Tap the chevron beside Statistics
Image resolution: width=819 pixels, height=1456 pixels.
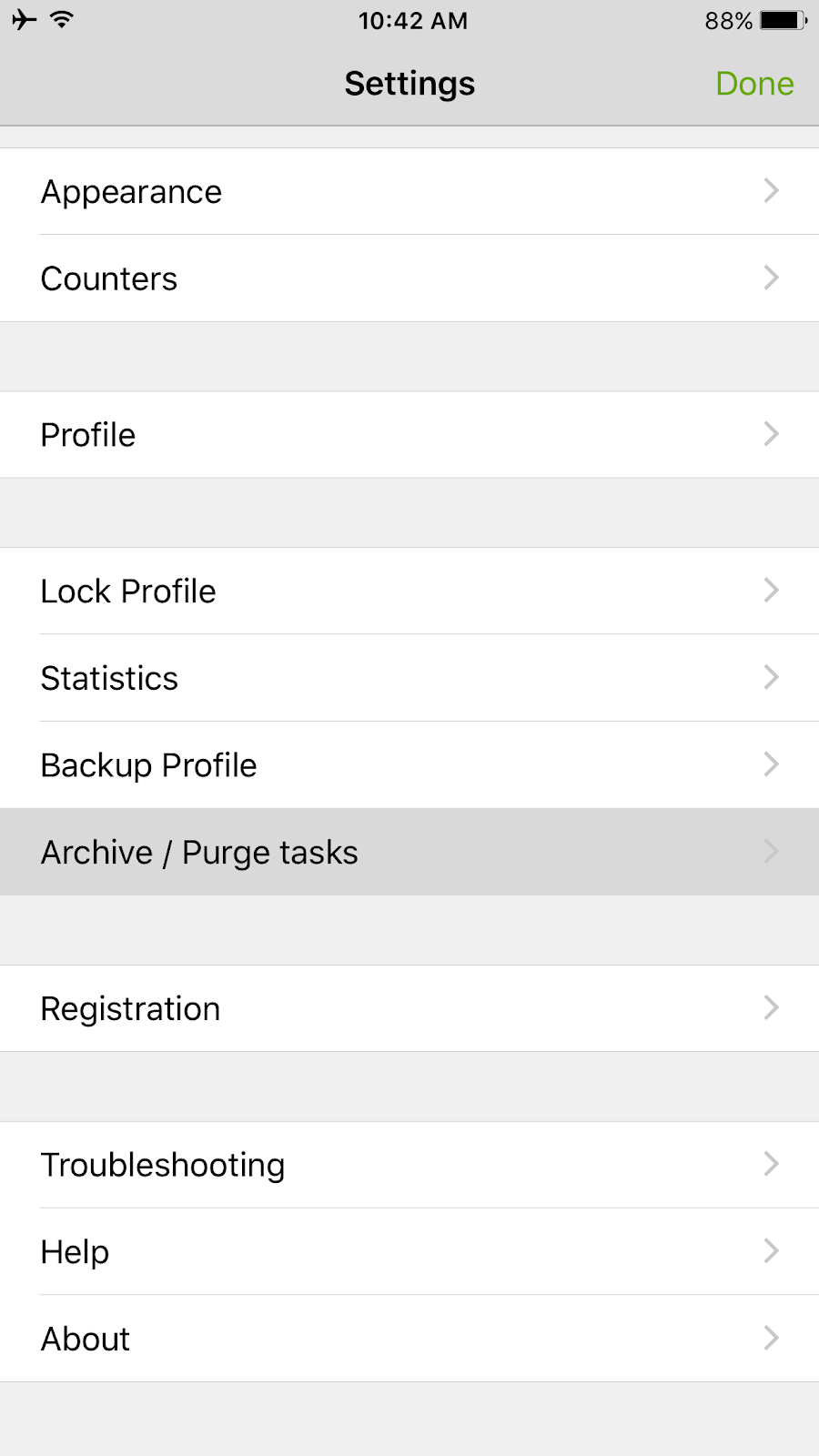[x=771, y=677]
